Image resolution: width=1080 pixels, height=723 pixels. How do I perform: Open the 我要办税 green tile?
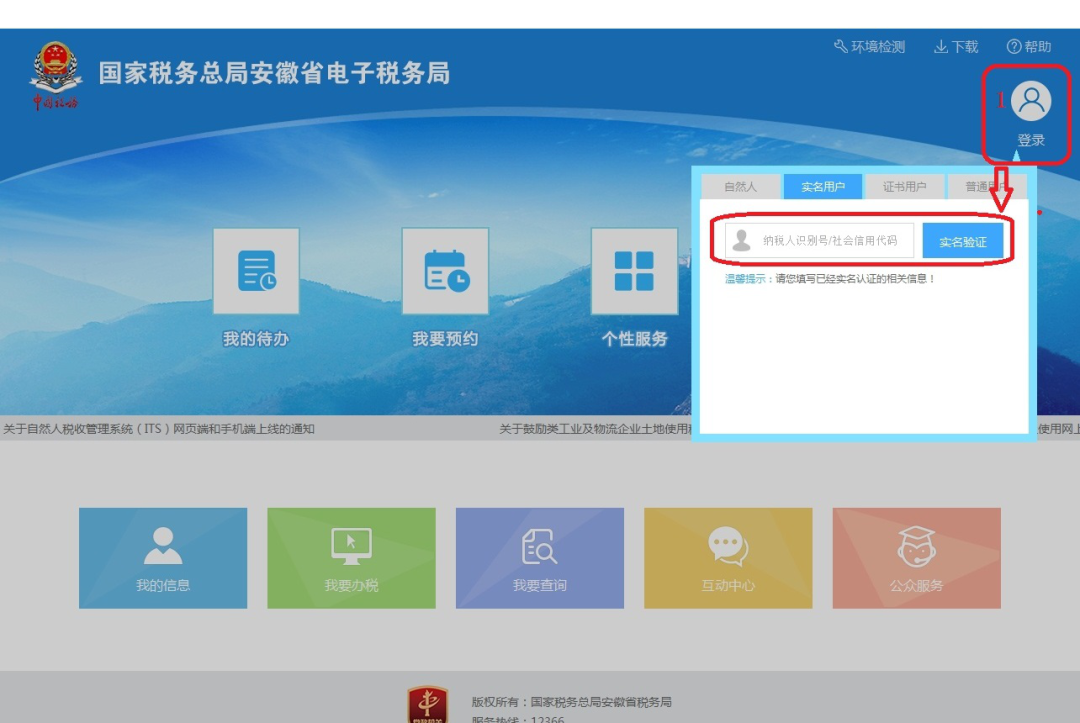click(x=351, y=558)
